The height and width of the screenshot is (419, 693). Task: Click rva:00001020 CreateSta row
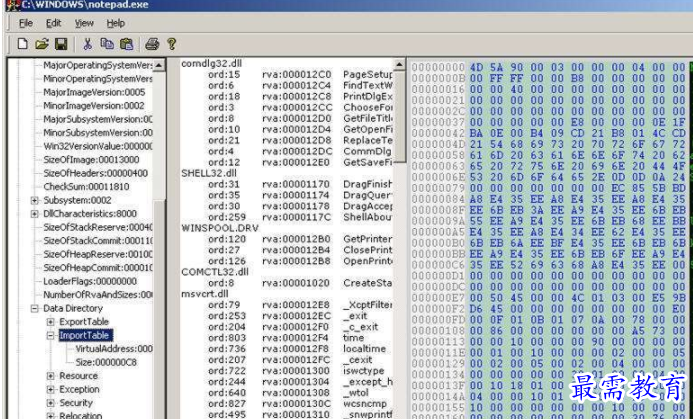pos(327,283)
